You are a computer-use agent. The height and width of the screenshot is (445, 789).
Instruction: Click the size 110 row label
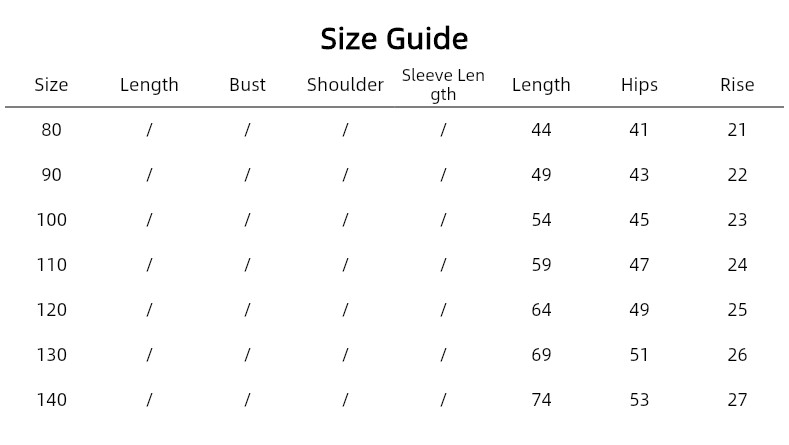point(51,265)
